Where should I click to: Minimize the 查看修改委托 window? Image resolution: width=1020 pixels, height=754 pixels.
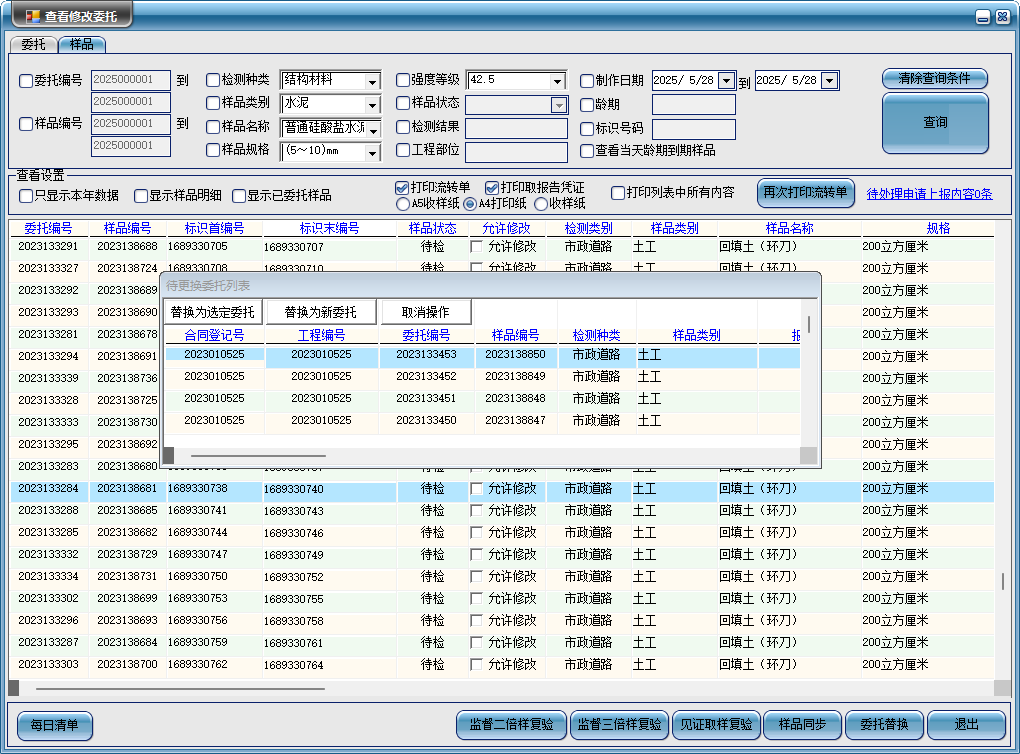coord(982,17)
